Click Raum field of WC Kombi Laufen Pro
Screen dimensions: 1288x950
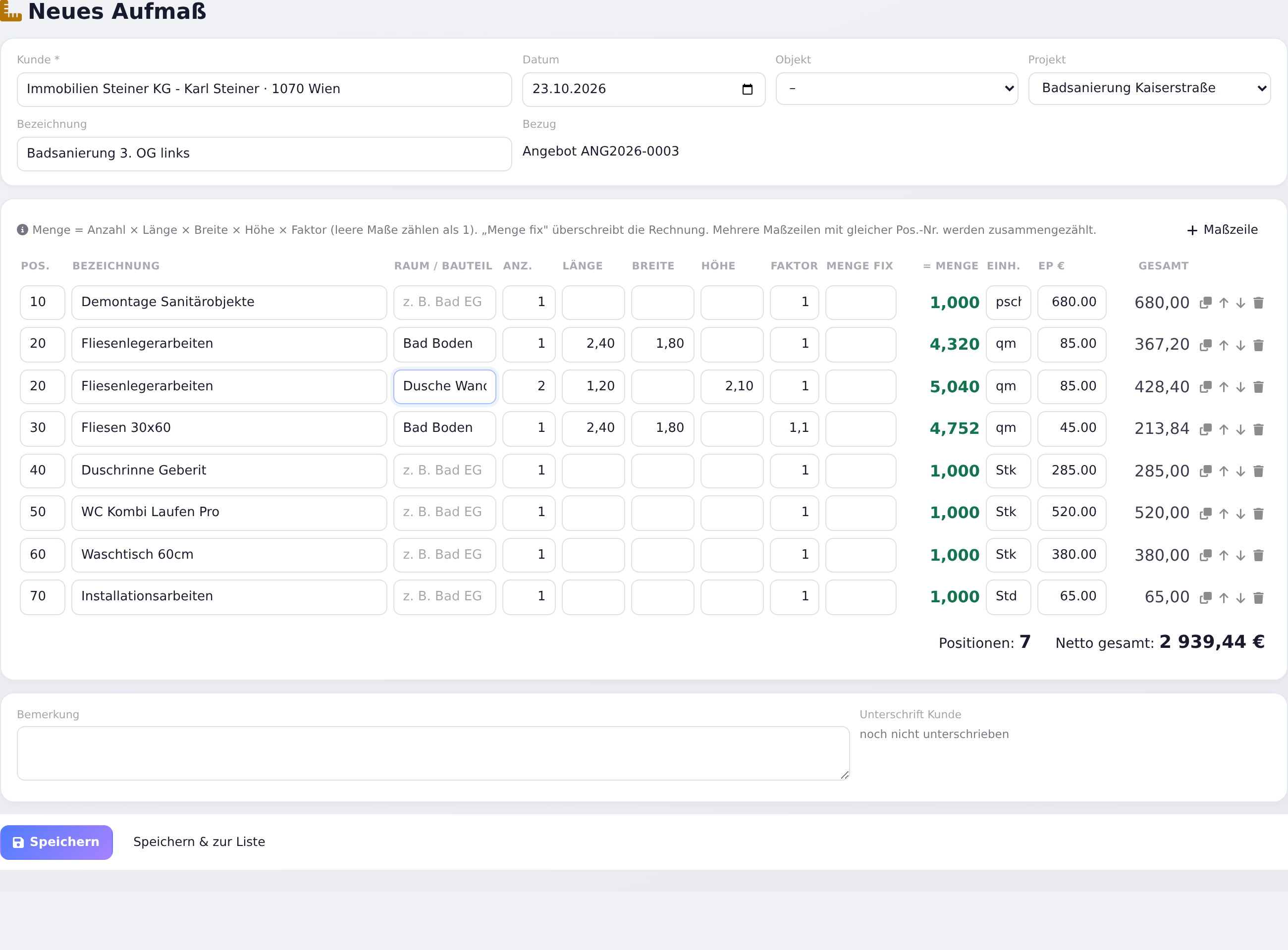pyautogui.click(x=444, y=512)
